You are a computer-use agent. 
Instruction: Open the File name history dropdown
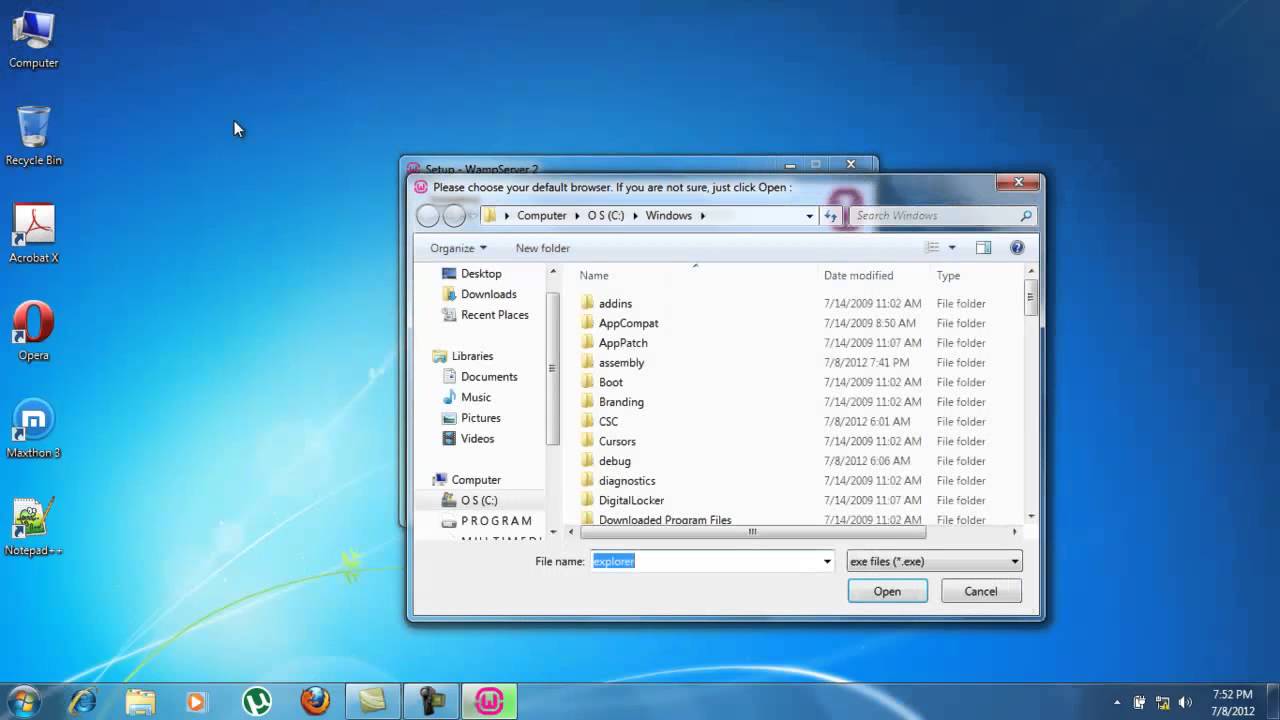[x=827, y=561]
